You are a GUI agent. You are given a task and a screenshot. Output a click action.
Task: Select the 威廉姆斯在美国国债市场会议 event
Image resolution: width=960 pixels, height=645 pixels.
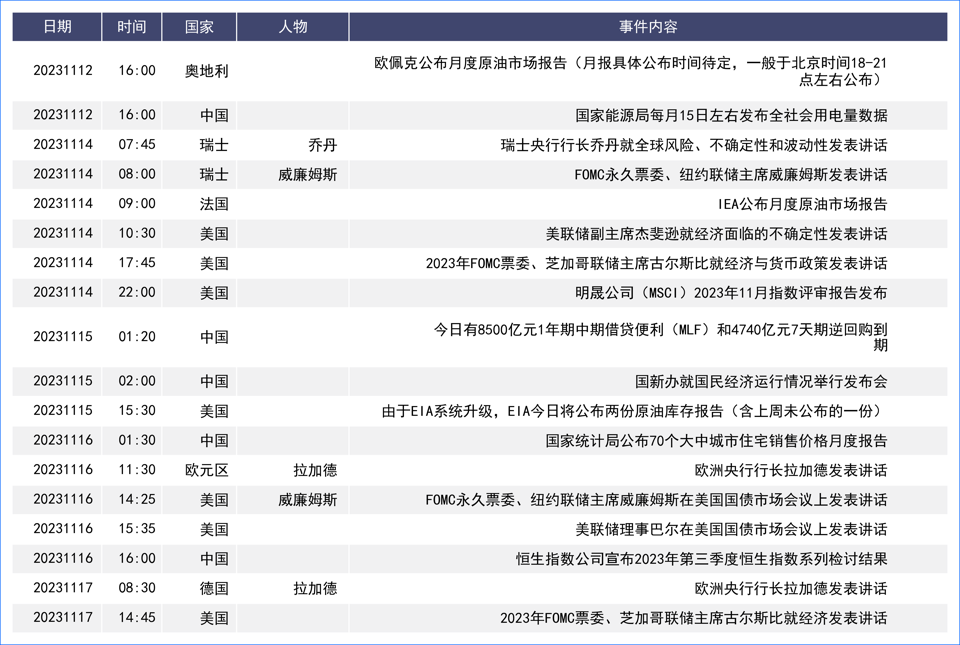pyautogui.click(x=656, y=499)
